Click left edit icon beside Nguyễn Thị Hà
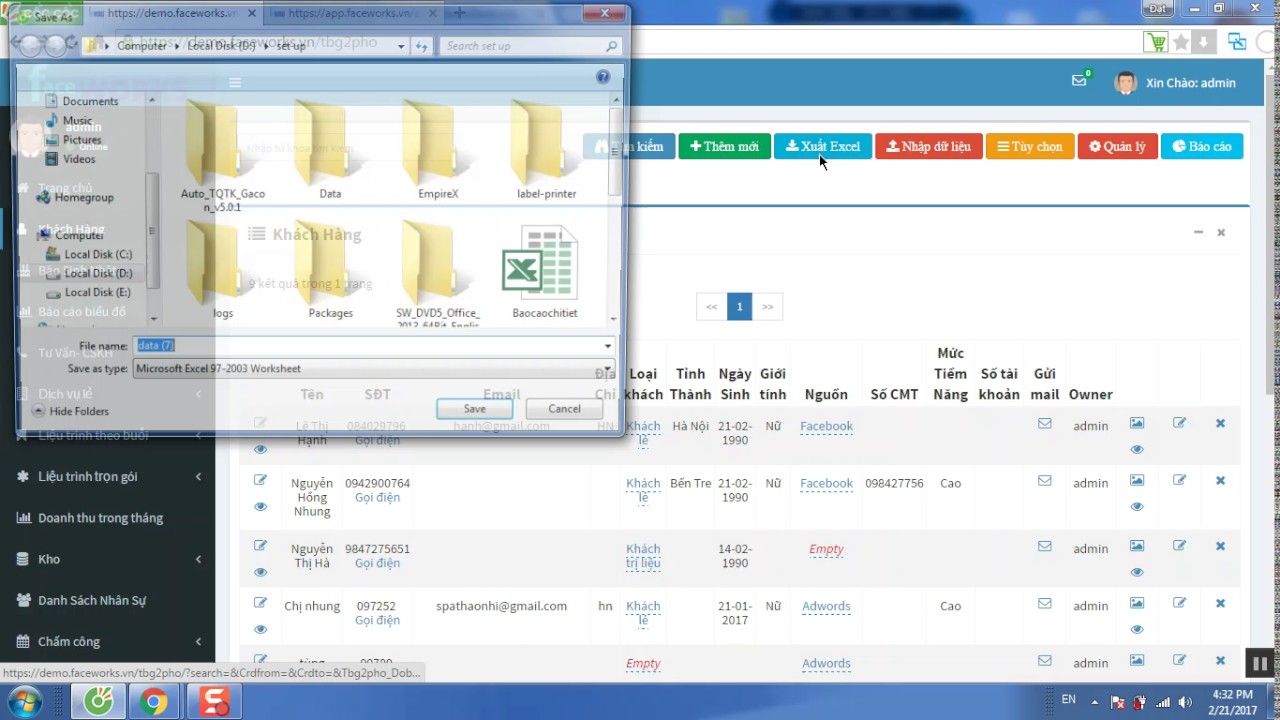This screenshot has width=1280, height=720. (260, 546)
